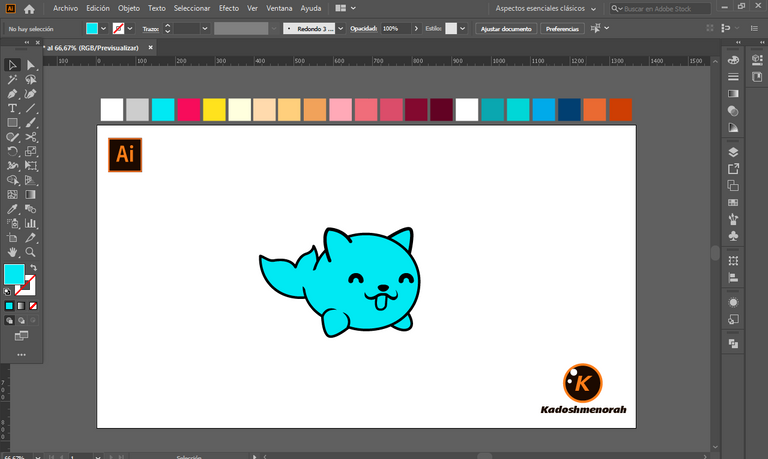Image resolution: width=768 pixels, height=459 pixels.
Task: Click the large cyan Fill box in toolbar
Action: point(14,274)
